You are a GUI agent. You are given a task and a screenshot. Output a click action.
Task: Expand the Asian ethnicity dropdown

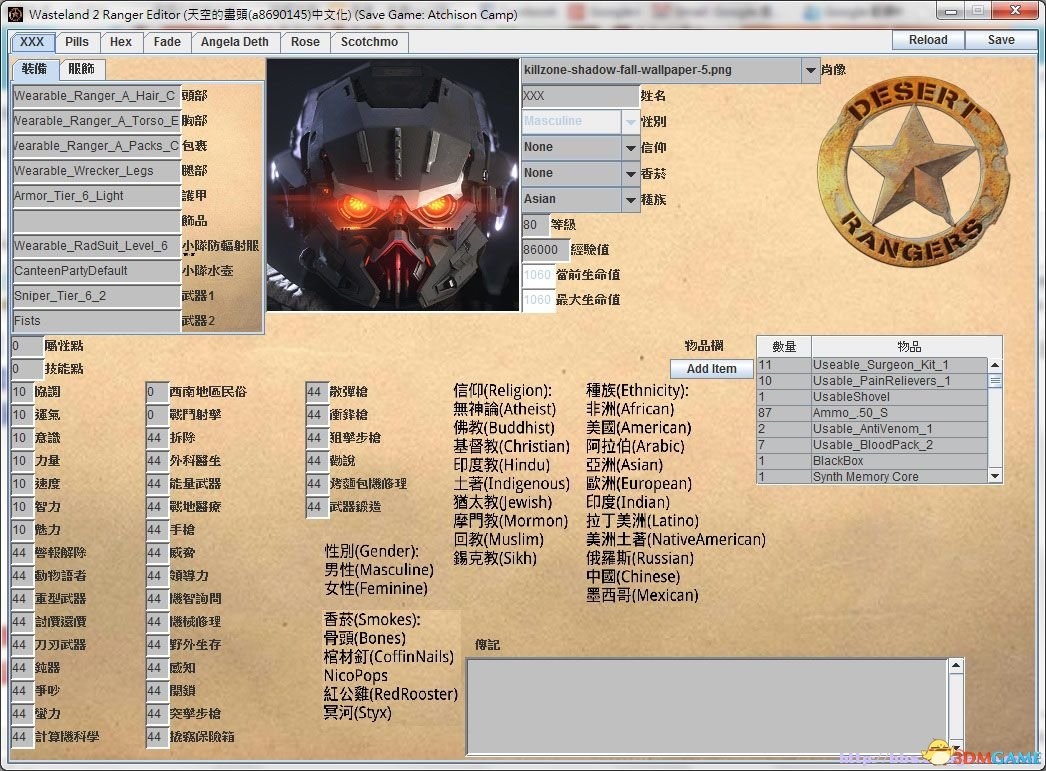click(630, 199)
